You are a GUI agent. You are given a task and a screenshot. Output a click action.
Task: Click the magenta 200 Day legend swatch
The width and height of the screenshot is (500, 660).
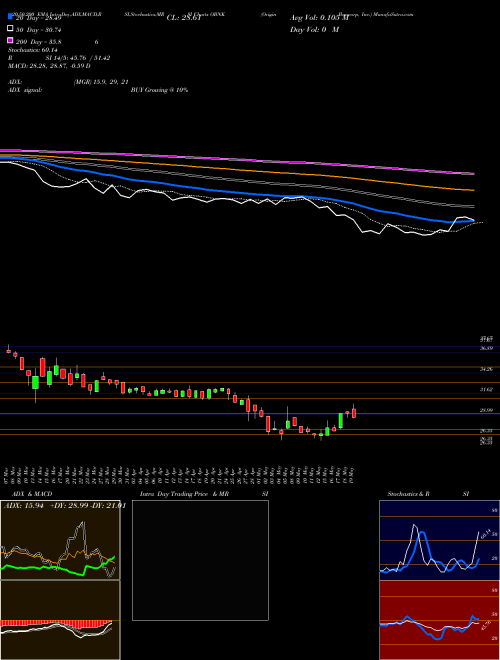[10, 40]
